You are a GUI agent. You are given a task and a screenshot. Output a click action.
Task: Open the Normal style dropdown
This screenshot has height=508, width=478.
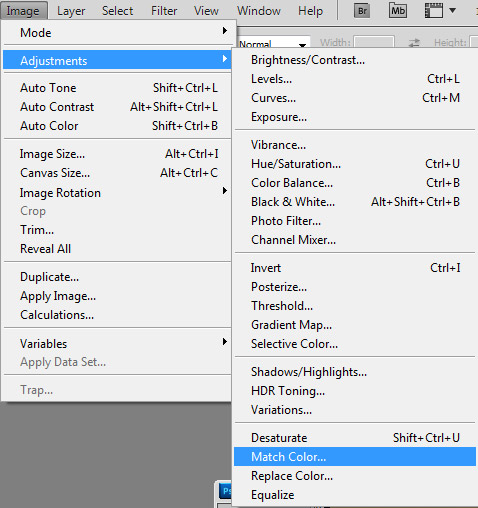pyautogui.click(x=273, y=43)
